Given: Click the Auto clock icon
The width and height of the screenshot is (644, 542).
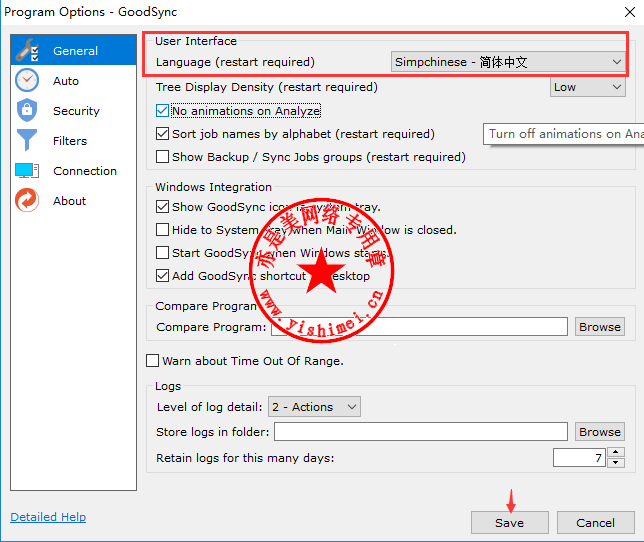Looking at the screenshot, I should 27,80.
